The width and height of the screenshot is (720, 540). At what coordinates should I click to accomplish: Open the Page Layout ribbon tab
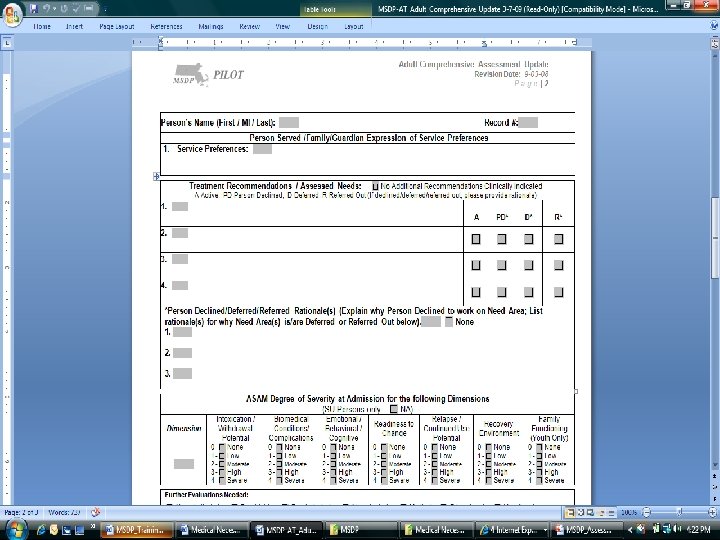117,27
